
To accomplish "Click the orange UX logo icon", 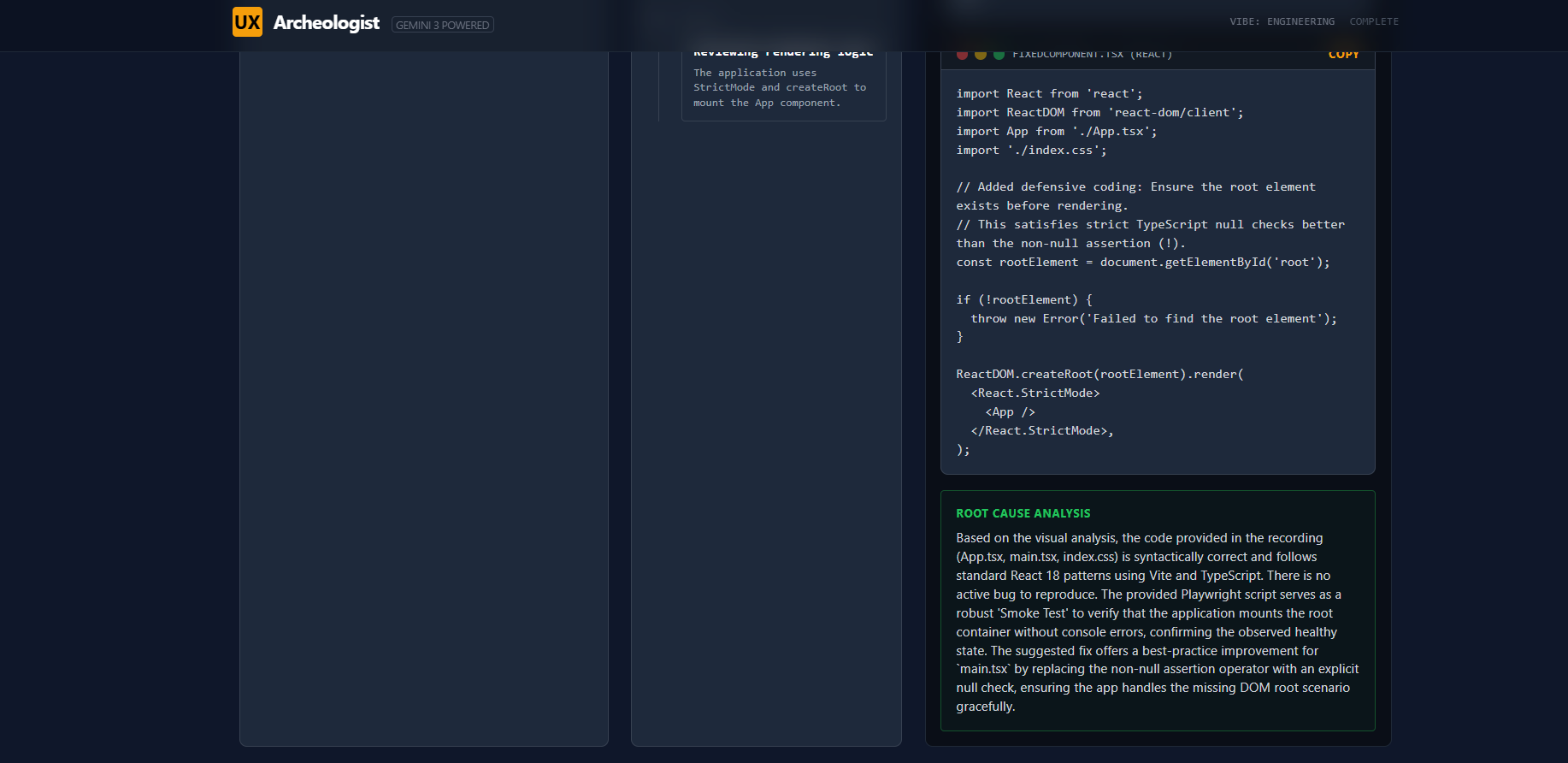I will click(247, 22).
